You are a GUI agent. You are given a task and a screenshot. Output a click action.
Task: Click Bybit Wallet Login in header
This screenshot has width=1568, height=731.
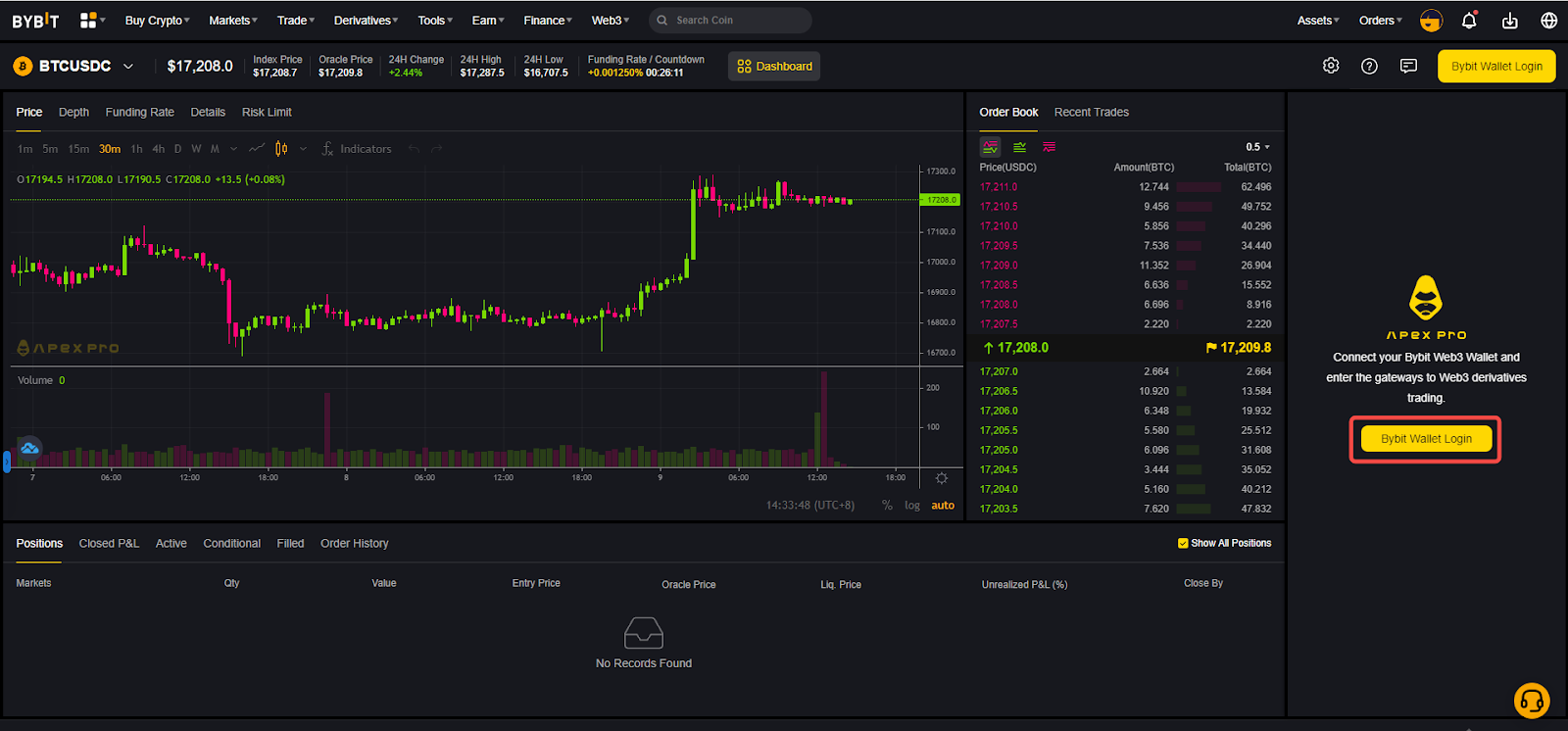click(x=1496, y=67)
